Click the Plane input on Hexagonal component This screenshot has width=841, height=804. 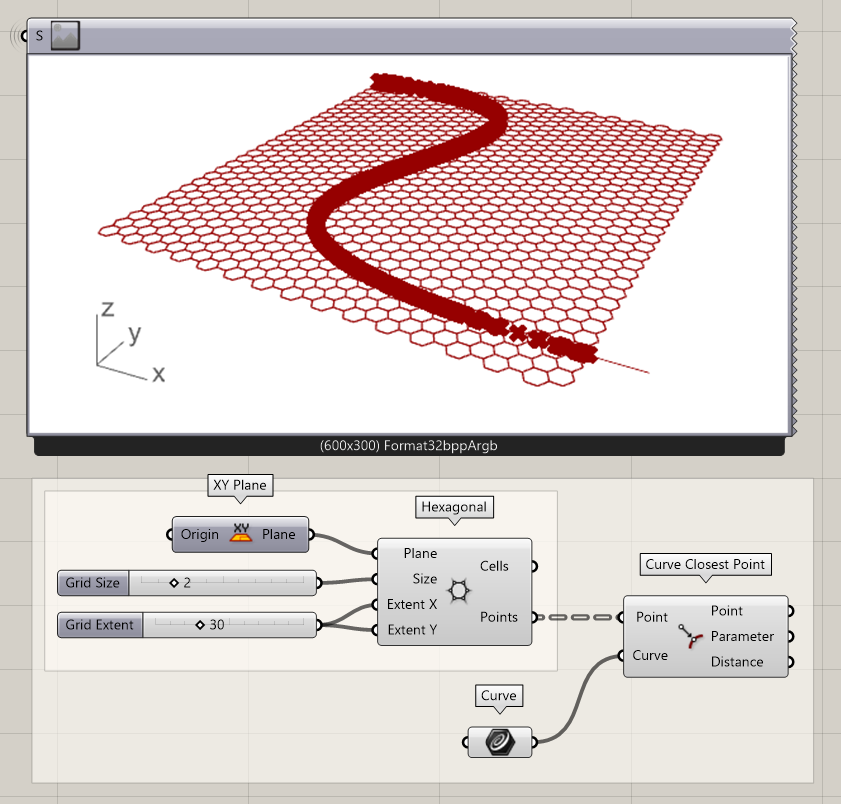(x=420, y=553)
